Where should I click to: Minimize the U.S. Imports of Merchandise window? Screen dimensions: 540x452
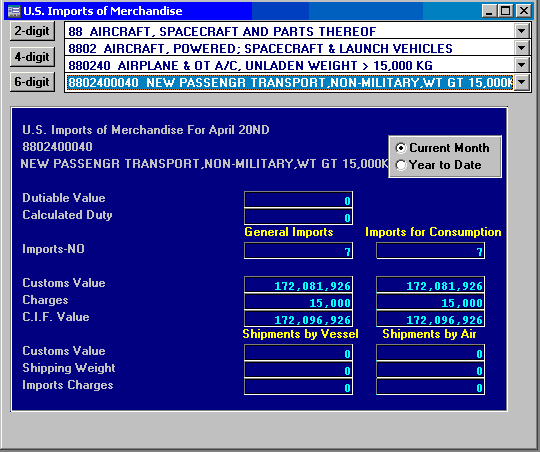click(489, 11)
